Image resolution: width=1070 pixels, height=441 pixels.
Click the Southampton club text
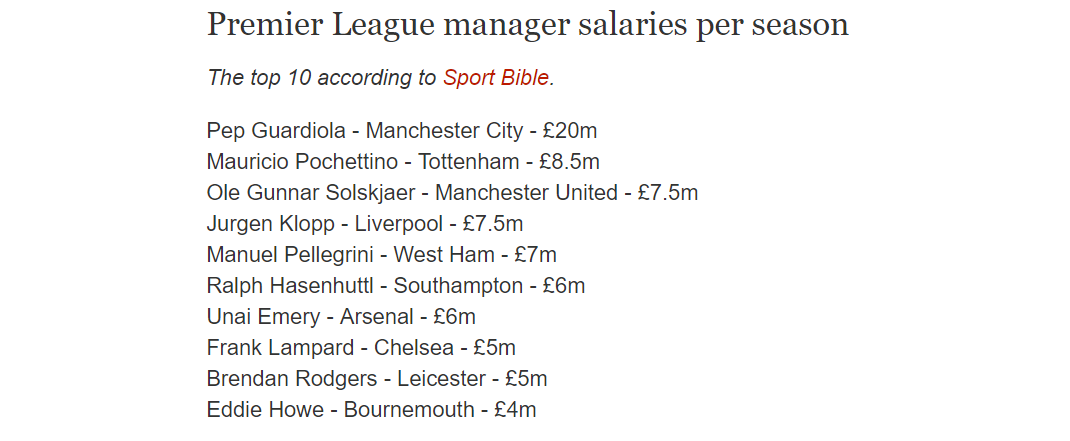pos(458,286)
